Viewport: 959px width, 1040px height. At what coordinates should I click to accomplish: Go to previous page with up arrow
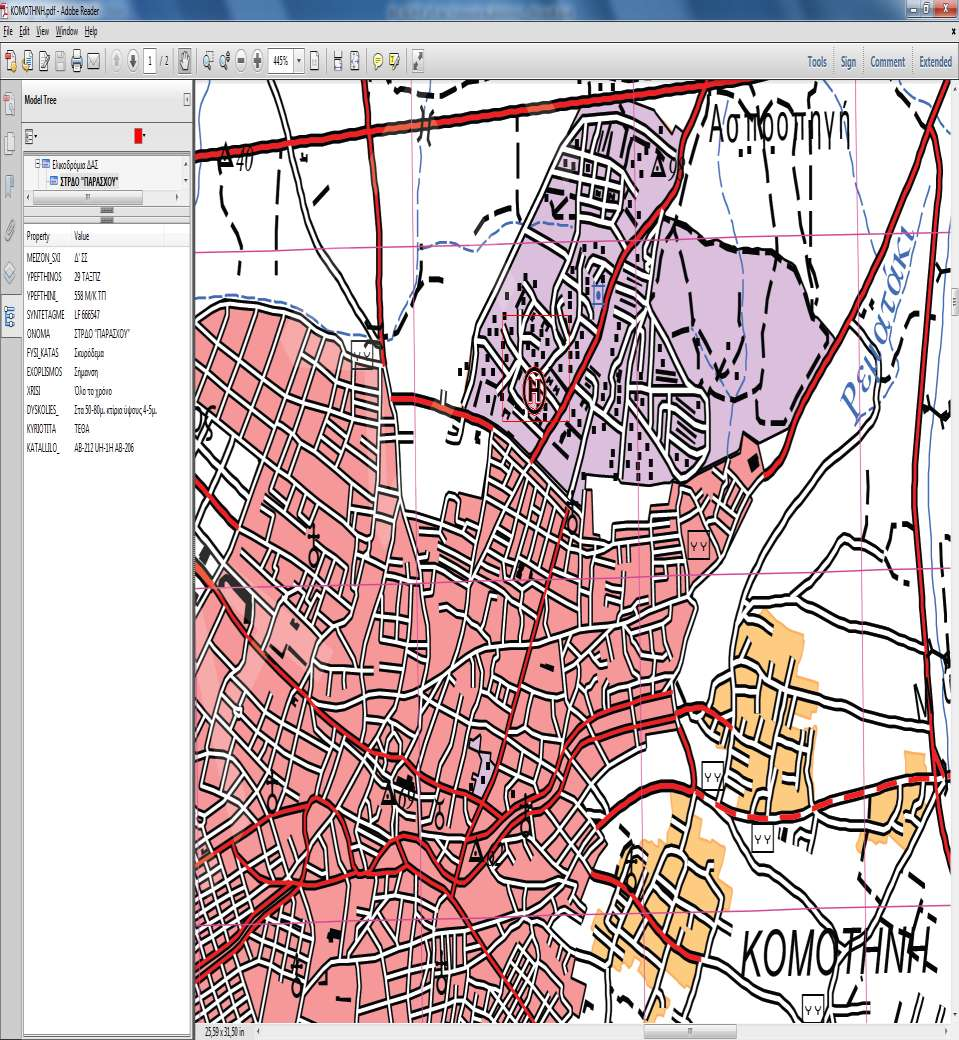(116, 62)
